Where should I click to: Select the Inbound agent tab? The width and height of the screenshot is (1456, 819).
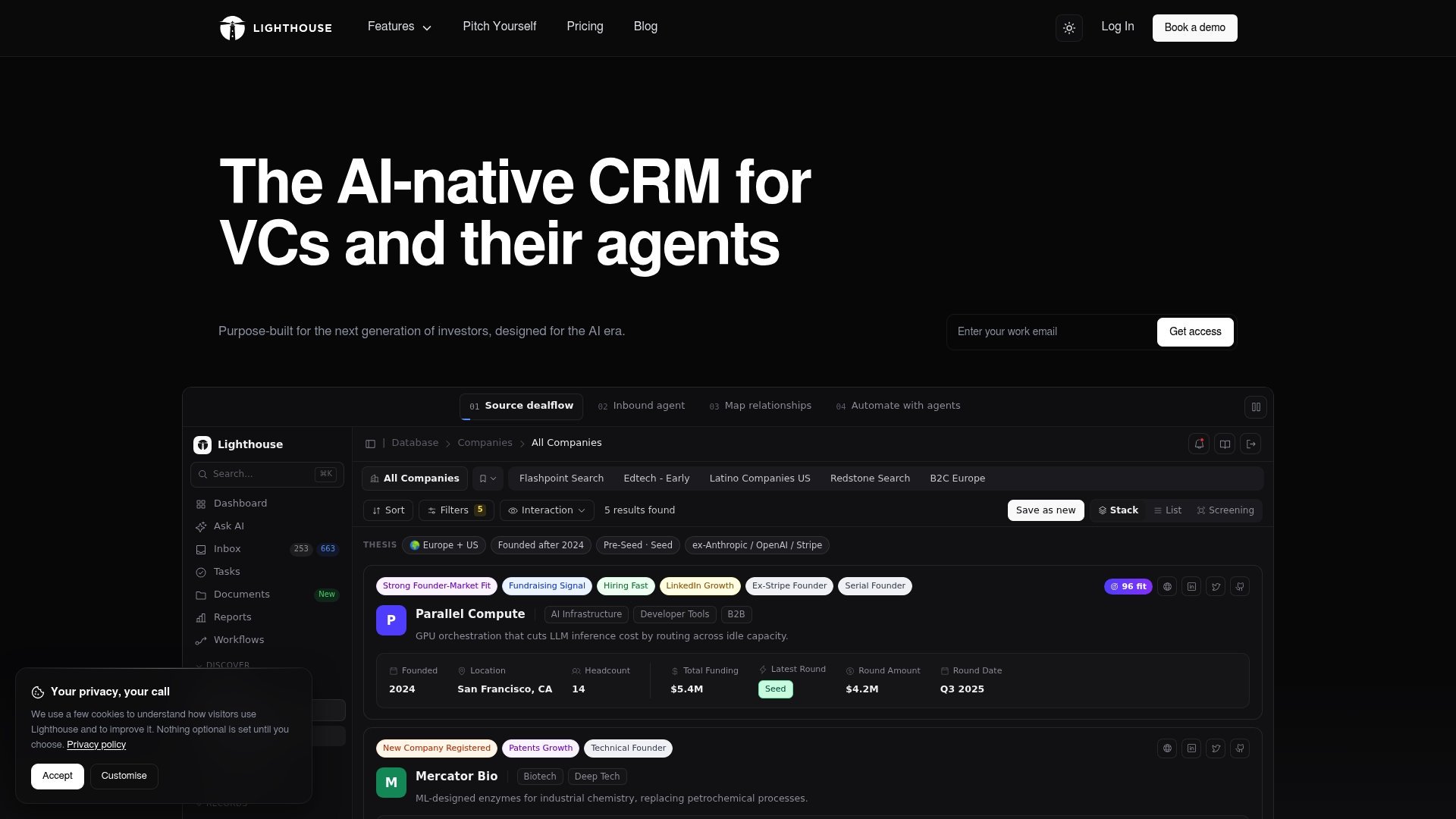click(642, 406)
